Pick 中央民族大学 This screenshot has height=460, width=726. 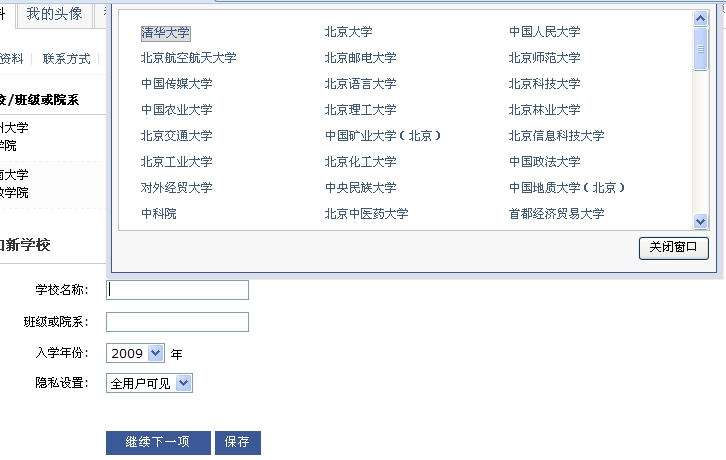[360, 188]
